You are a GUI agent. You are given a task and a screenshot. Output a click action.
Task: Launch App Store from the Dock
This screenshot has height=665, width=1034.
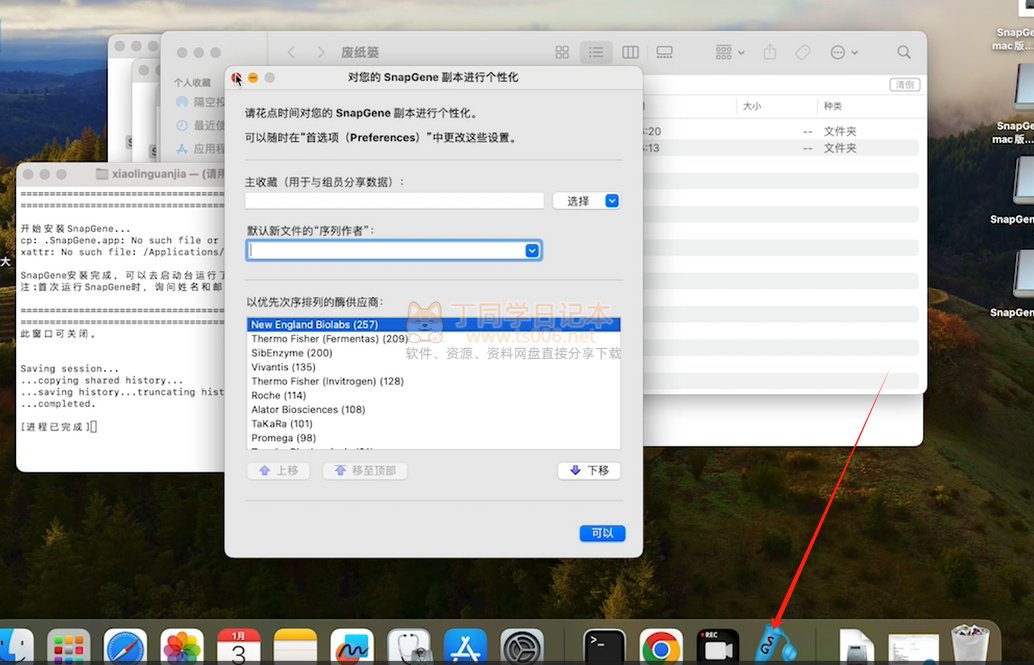tap(465, 648)
